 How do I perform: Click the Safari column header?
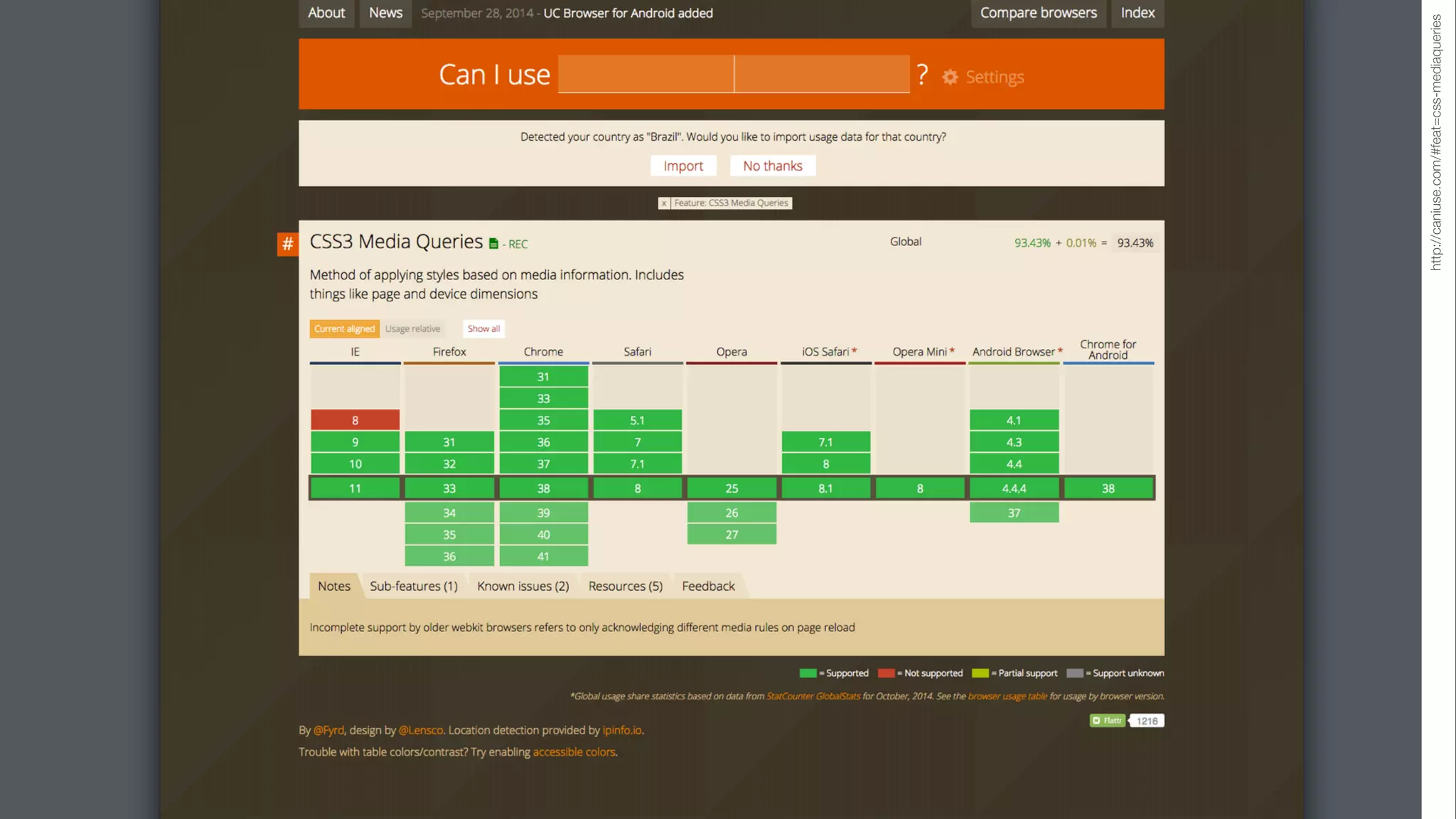pos(638,352)
